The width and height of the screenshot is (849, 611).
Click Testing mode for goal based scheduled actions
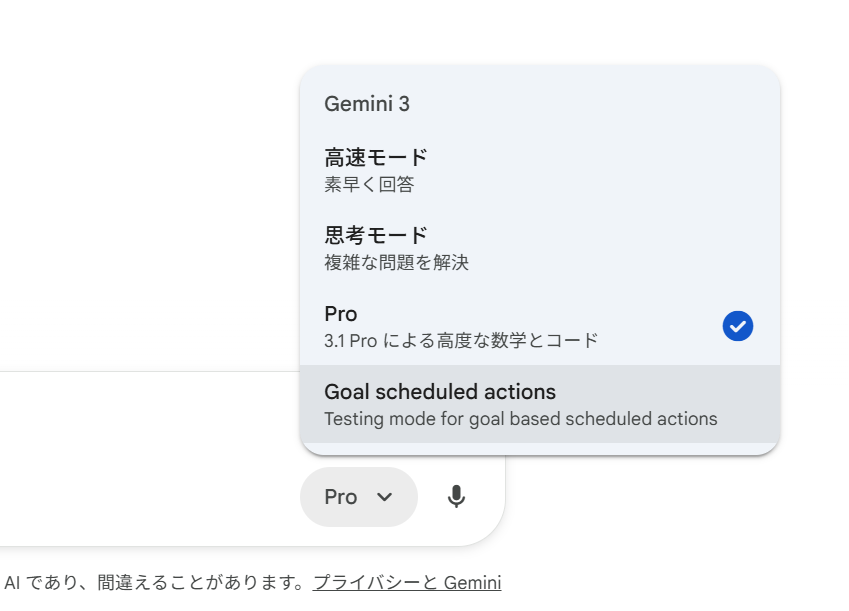(x=520, y=419)
